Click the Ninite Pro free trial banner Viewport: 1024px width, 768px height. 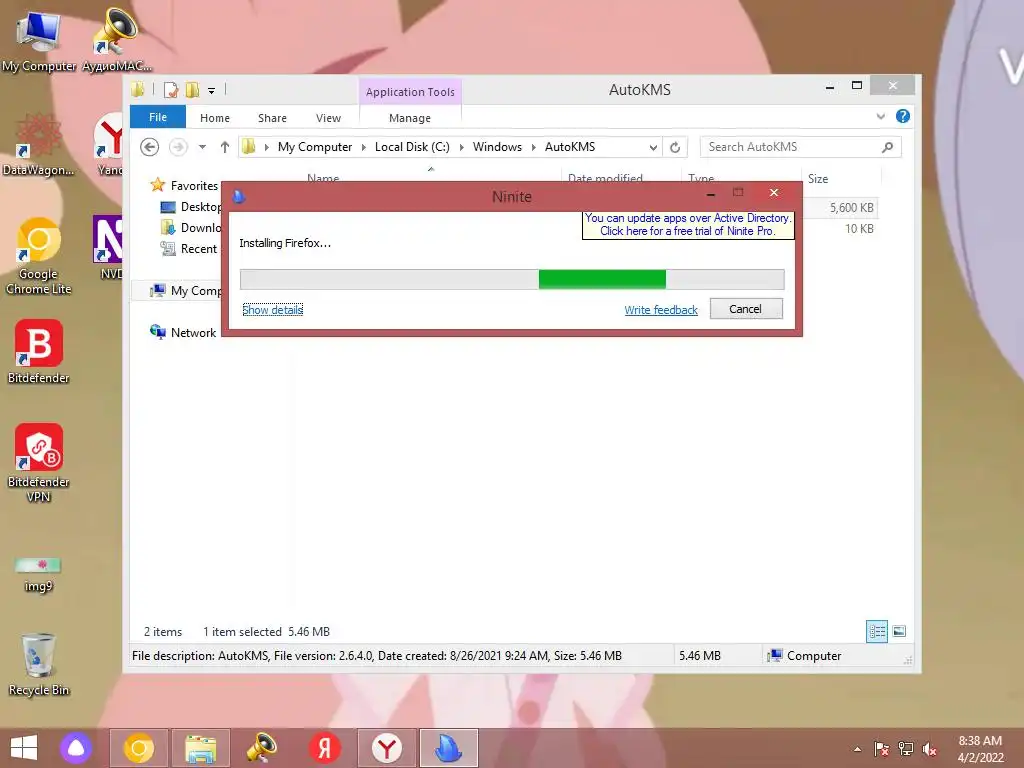688,225
